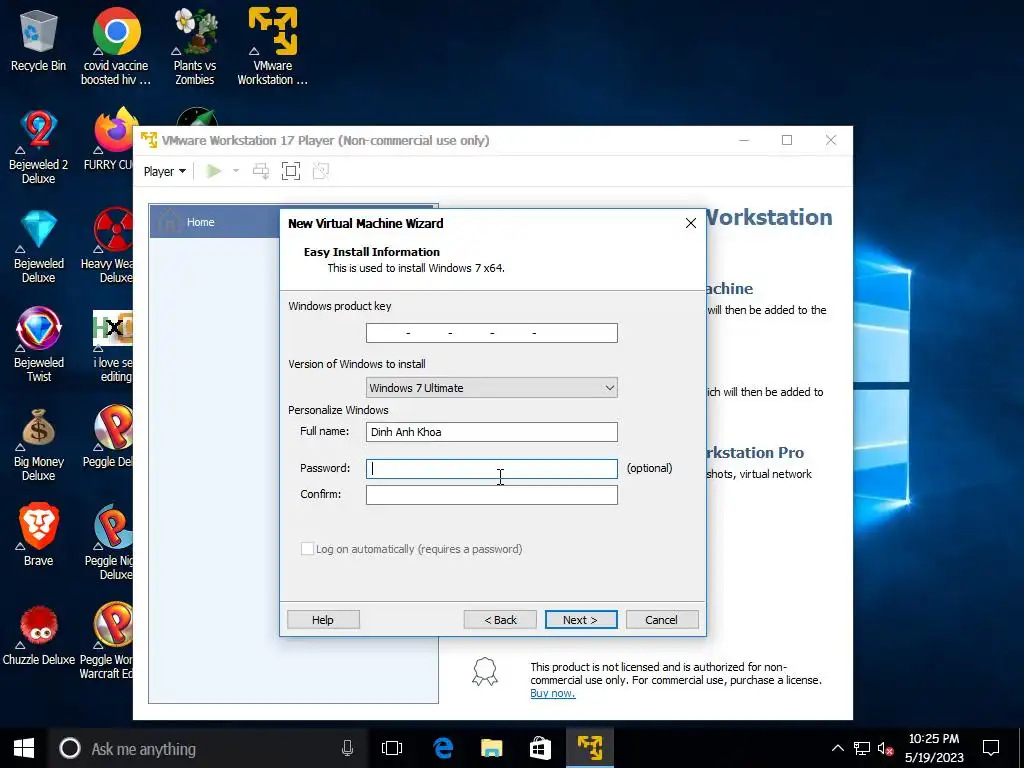Open Microsoft Store from the taskbar
1024x768 pixels.
[x=540, y=748]
